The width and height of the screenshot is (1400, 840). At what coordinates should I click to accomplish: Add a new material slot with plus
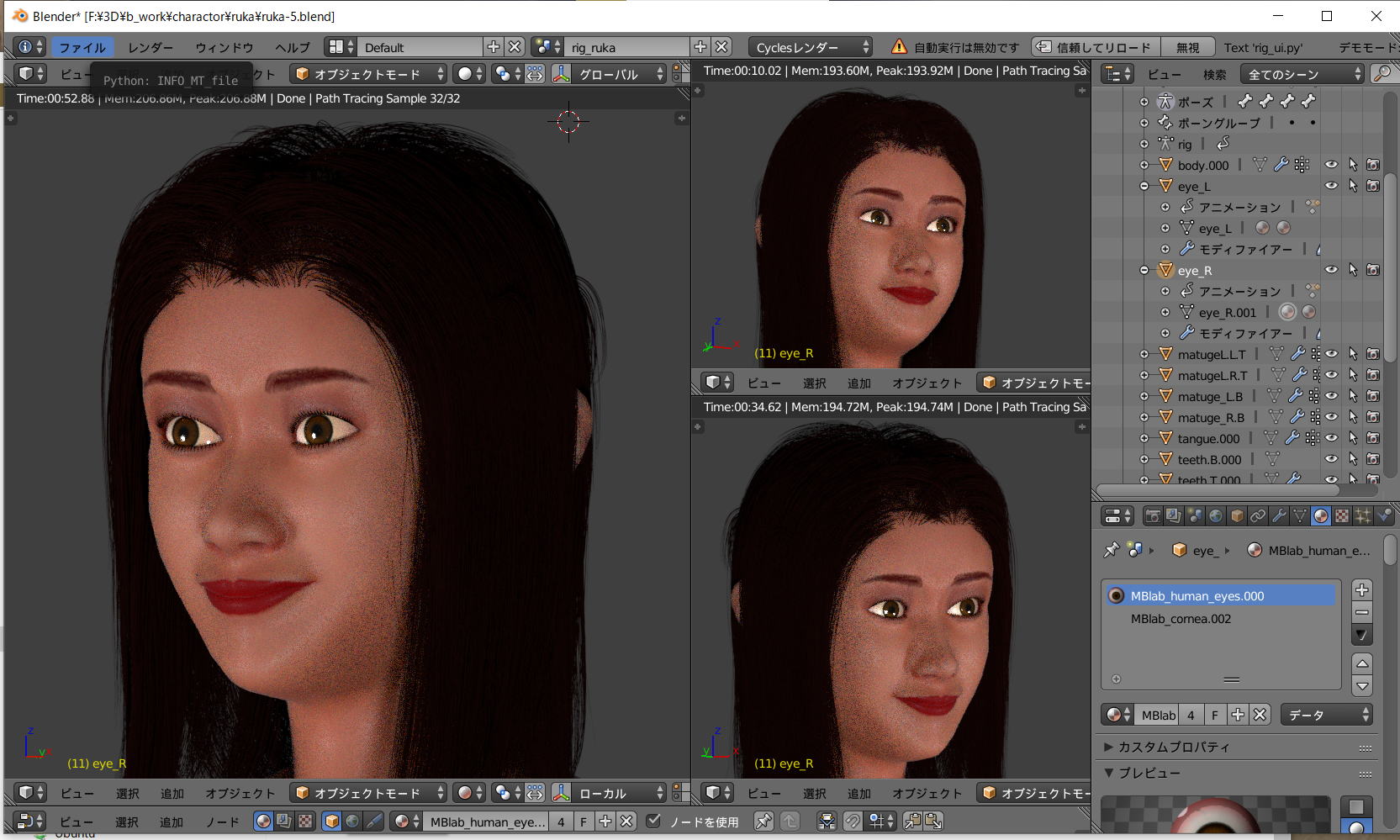click(1362, 589)
